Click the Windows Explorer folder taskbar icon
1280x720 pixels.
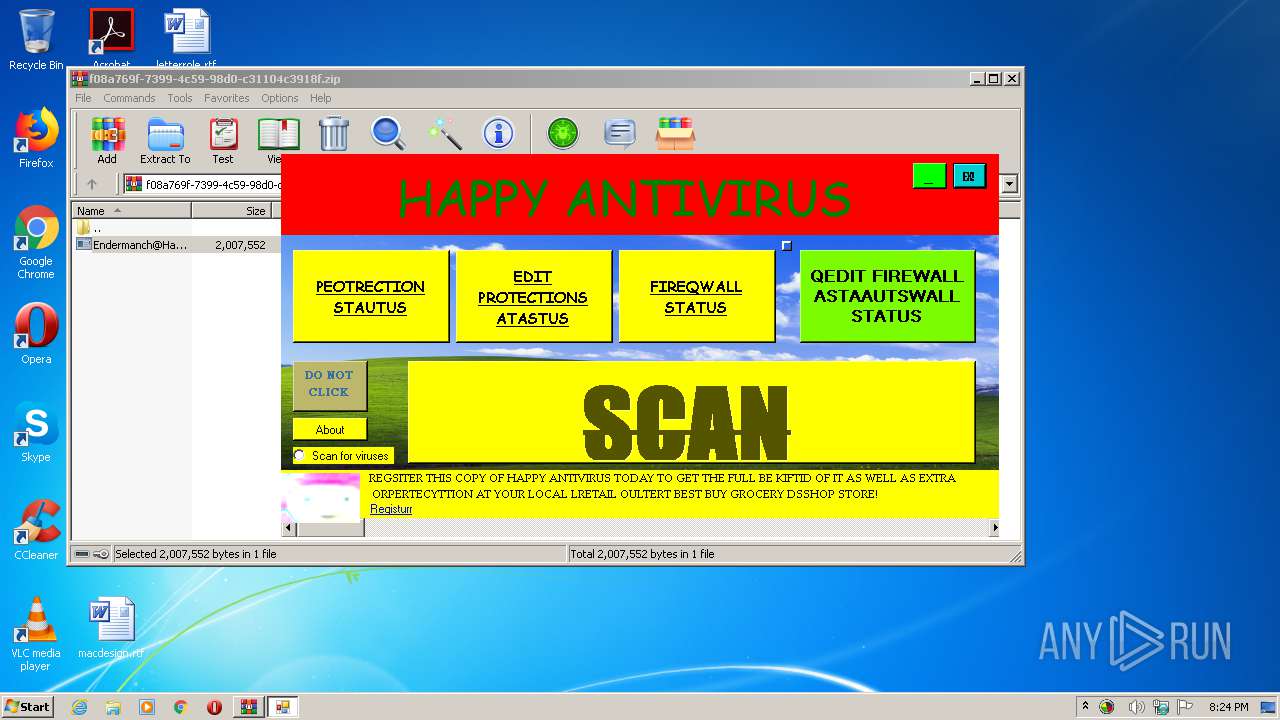pyautogui.click(x=113, y=707)
